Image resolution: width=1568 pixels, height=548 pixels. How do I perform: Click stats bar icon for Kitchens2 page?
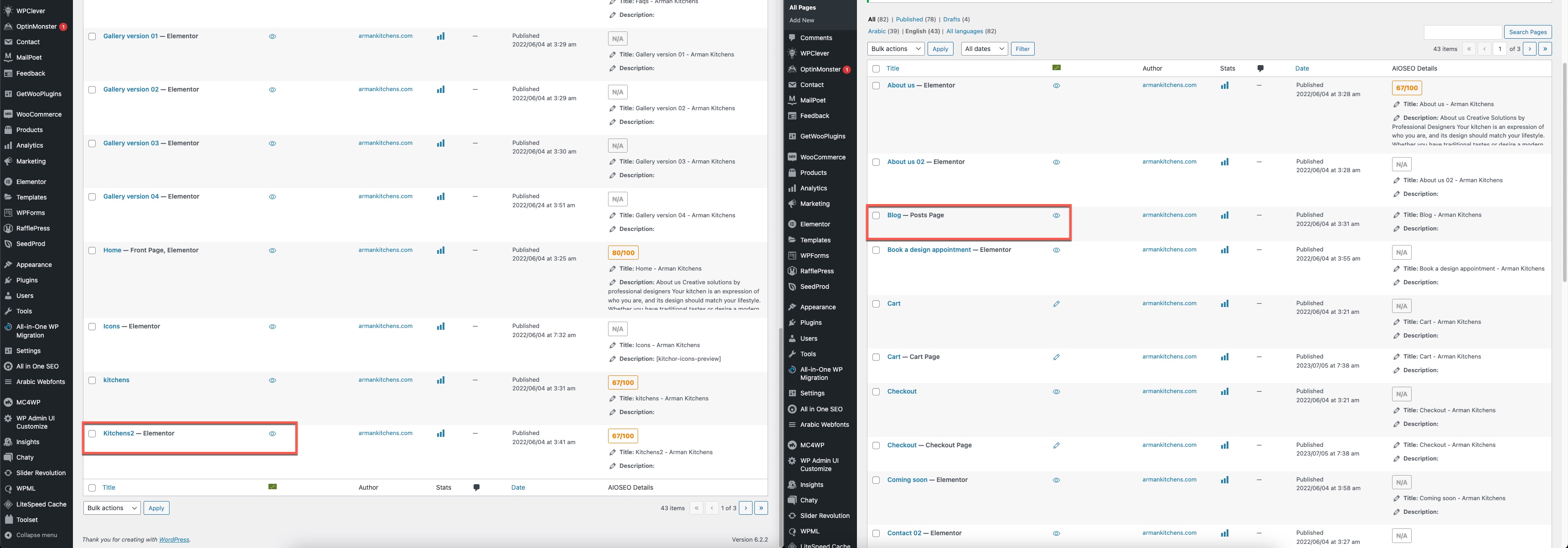pos(440,434)
